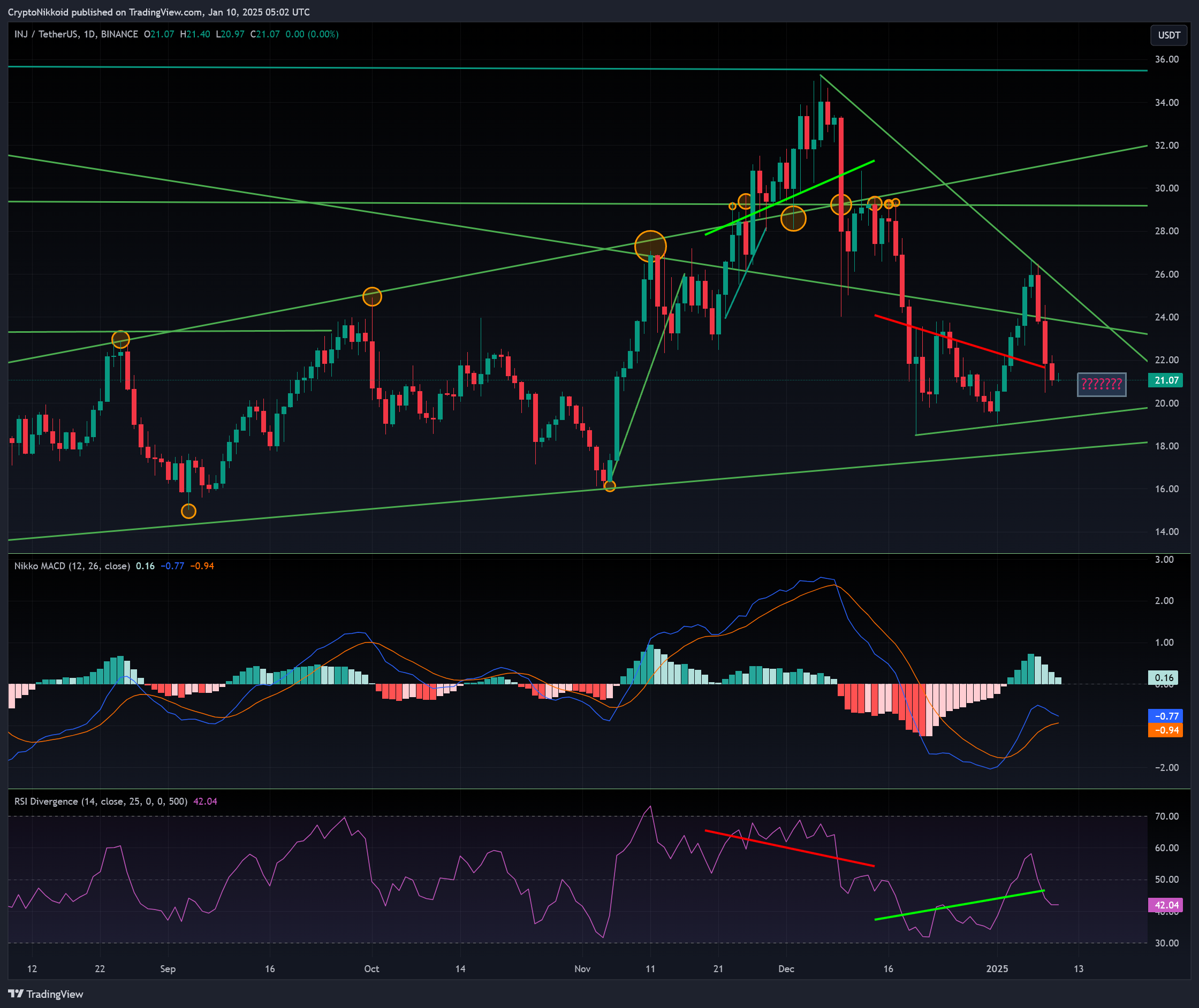Viewport: 1199px width, 1008px height.
Task: Click the INJ / TetherUS symbol title
Action: (x=76, y=34)
